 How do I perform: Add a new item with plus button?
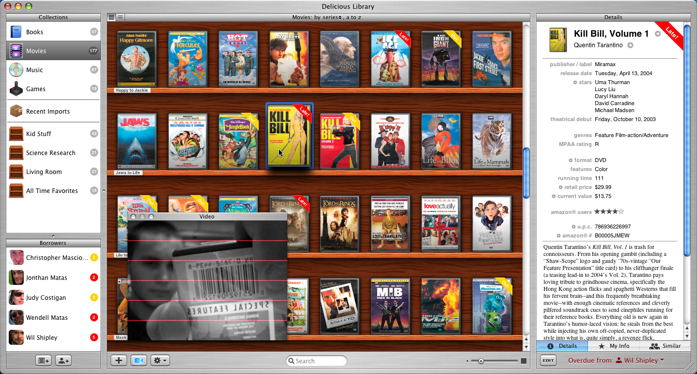tap(119, 360)
